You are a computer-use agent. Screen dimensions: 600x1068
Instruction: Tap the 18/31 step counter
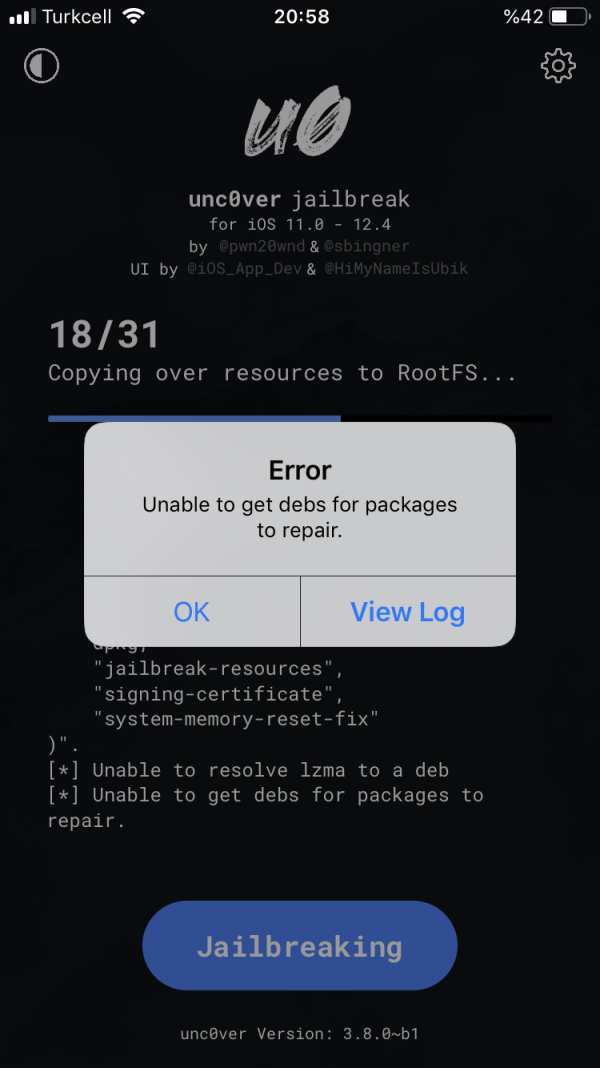(x=104, y=335)
